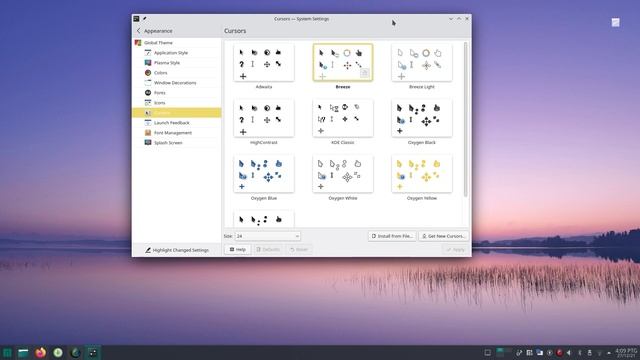Minimize the System Settings window
640x360 pixels.
[x=451, y=19]
